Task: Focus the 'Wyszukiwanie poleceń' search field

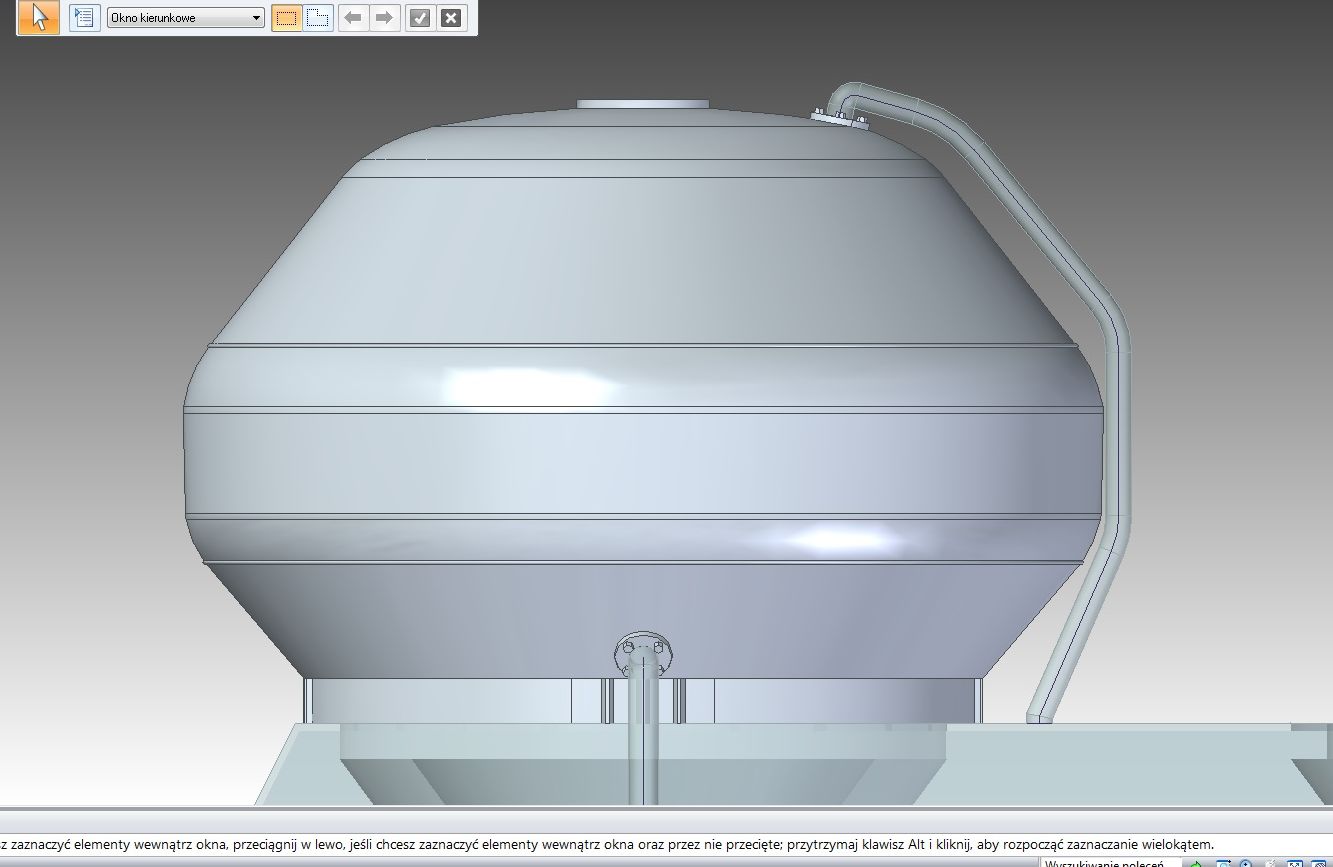Action: coord(1105,862)
